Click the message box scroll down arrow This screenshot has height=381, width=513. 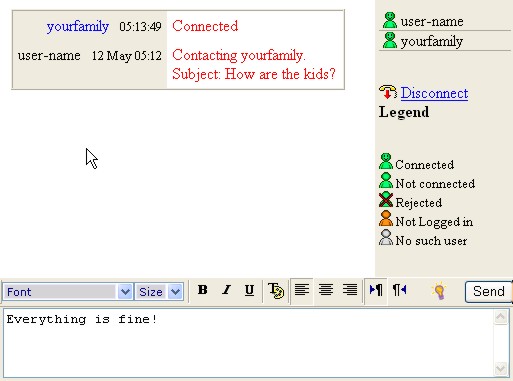coord(501,368)
